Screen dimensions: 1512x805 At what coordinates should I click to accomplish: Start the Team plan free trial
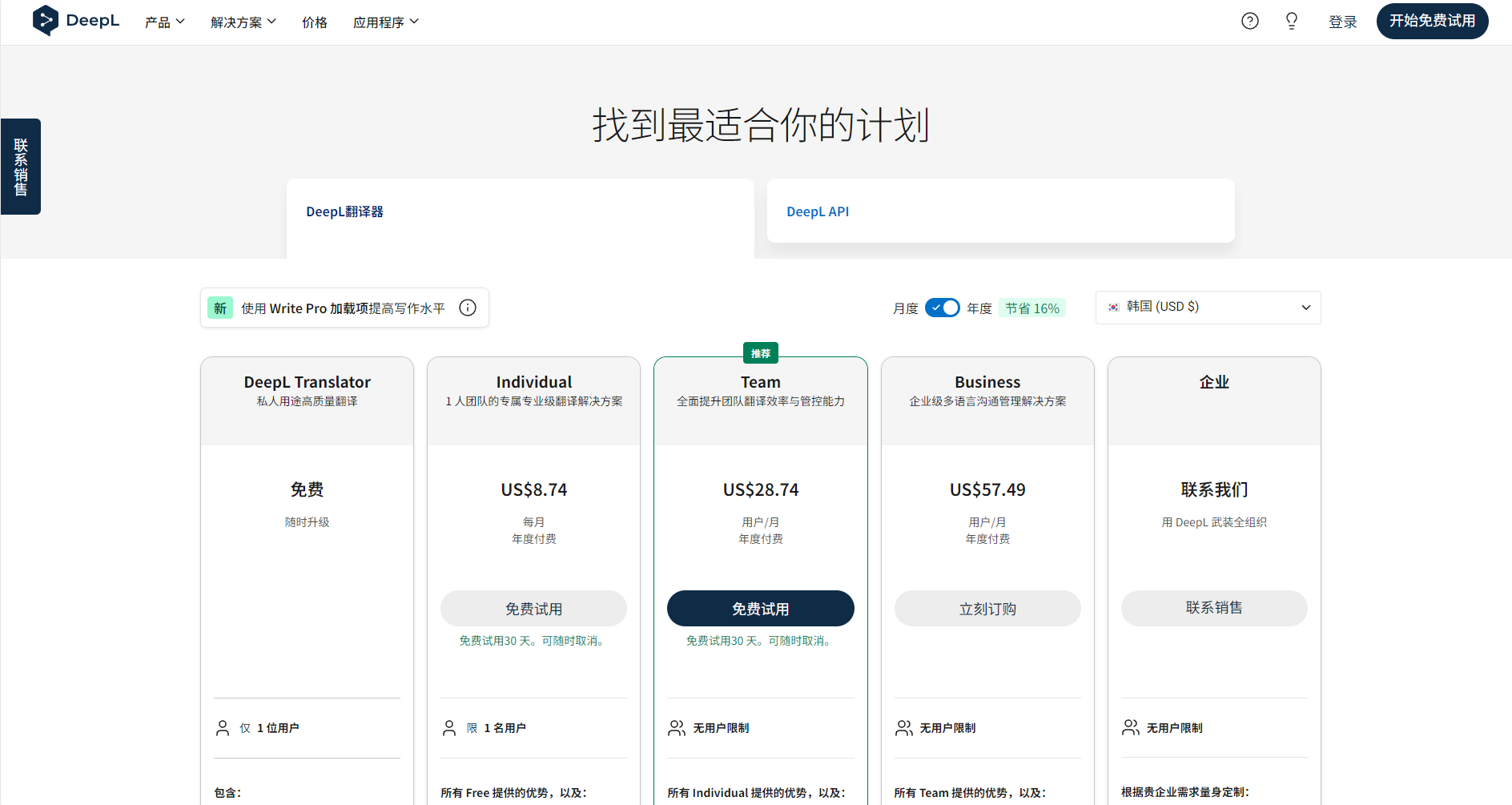tap(760, 608)
